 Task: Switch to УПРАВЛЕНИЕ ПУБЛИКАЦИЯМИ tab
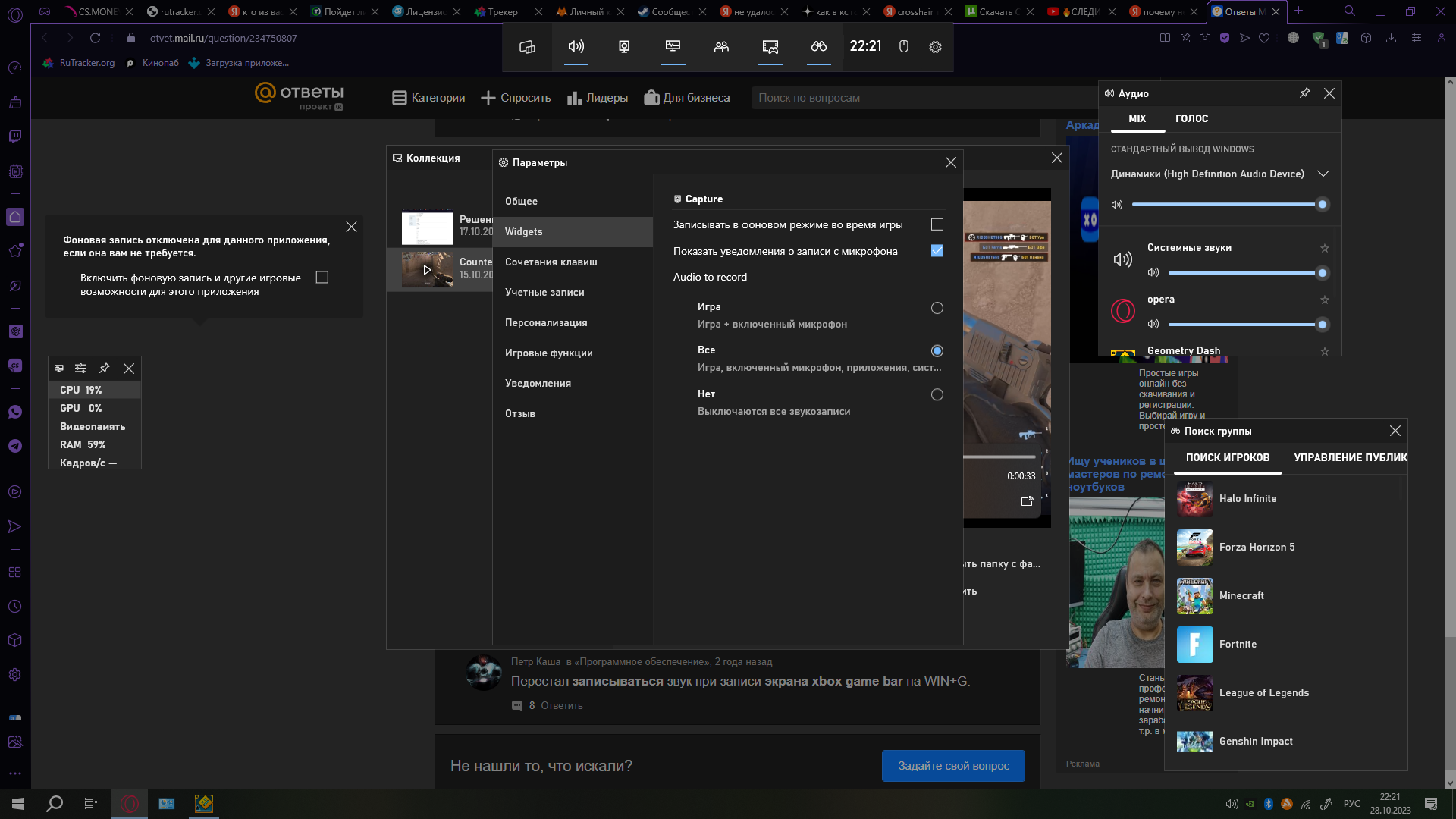click(1350, 457)
